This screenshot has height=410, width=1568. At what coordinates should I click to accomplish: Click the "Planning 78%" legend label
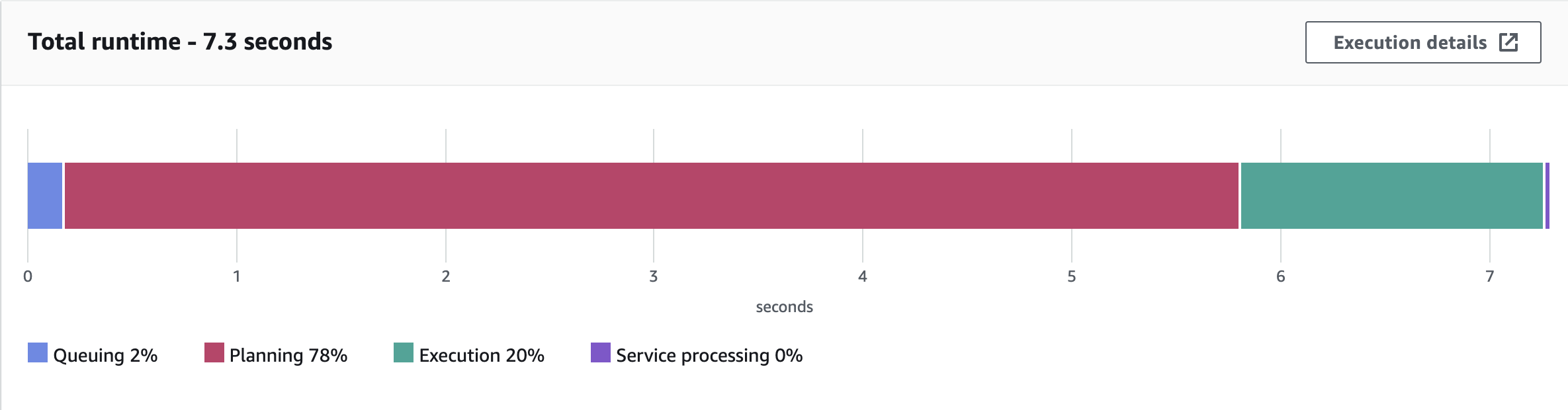pyautogui.click(x=288, y=356)
